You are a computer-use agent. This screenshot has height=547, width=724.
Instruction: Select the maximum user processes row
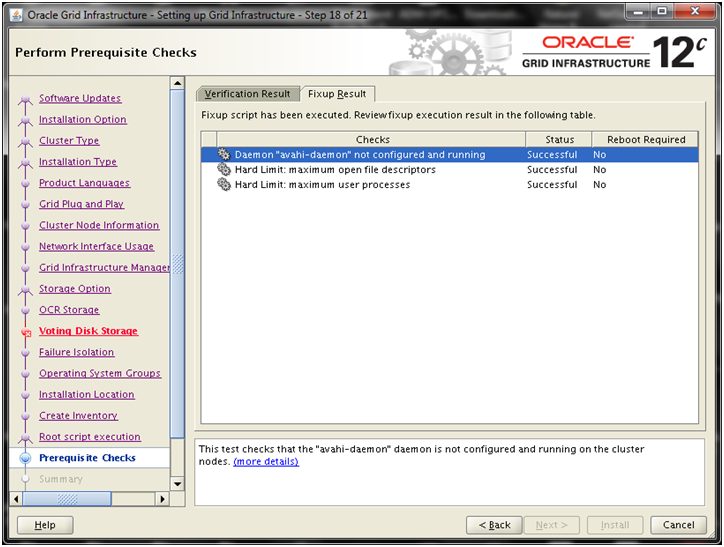coord(449,185)
